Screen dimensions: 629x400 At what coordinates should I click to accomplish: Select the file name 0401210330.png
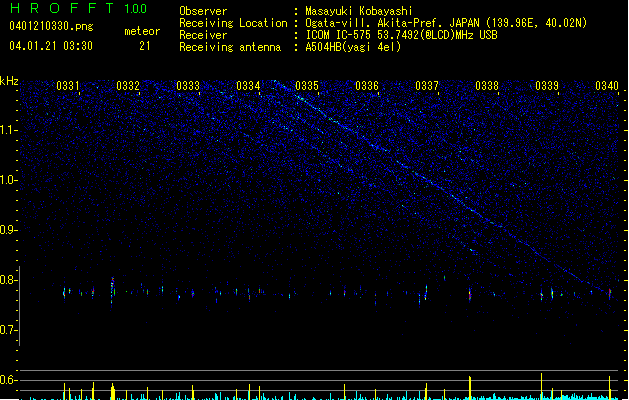pos(51,26)
